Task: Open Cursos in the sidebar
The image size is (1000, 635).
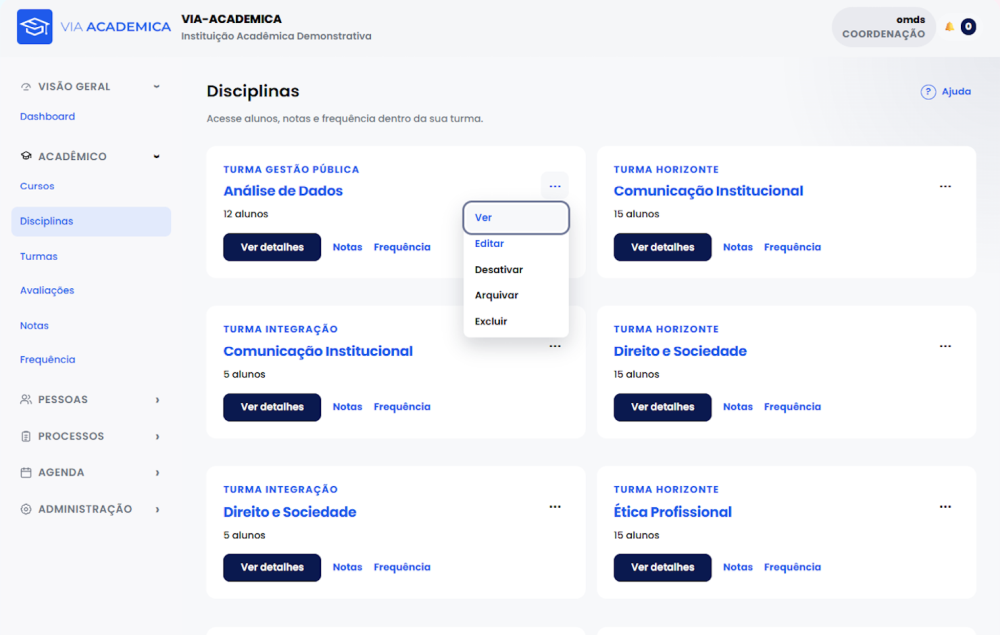Action: click(x=37, y=186)
